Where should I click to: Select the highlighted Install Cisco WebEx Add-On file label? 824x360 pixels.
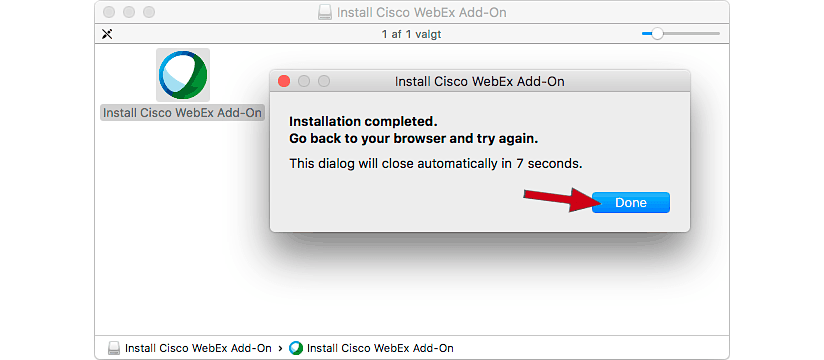[x=182, y=113]
